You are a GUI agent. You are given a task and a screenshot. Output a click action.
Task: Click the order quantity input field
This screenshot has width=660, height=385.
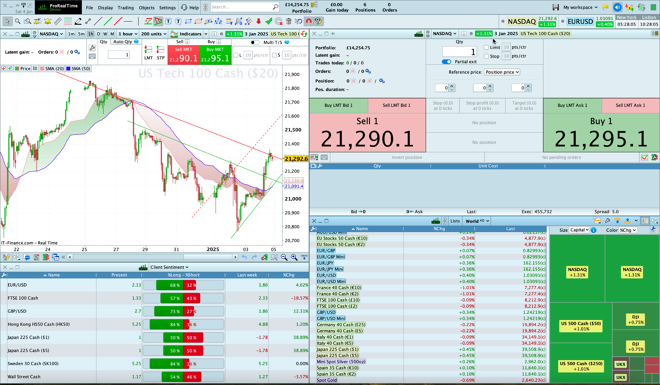pos(459,52)
